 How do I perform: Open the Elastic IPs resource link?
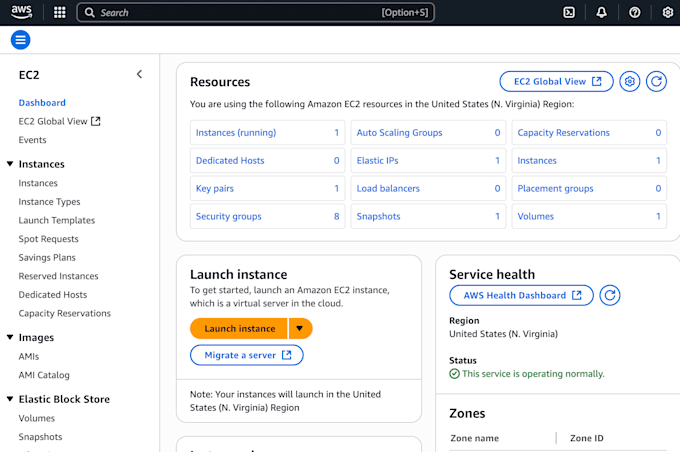pos(377,160)
